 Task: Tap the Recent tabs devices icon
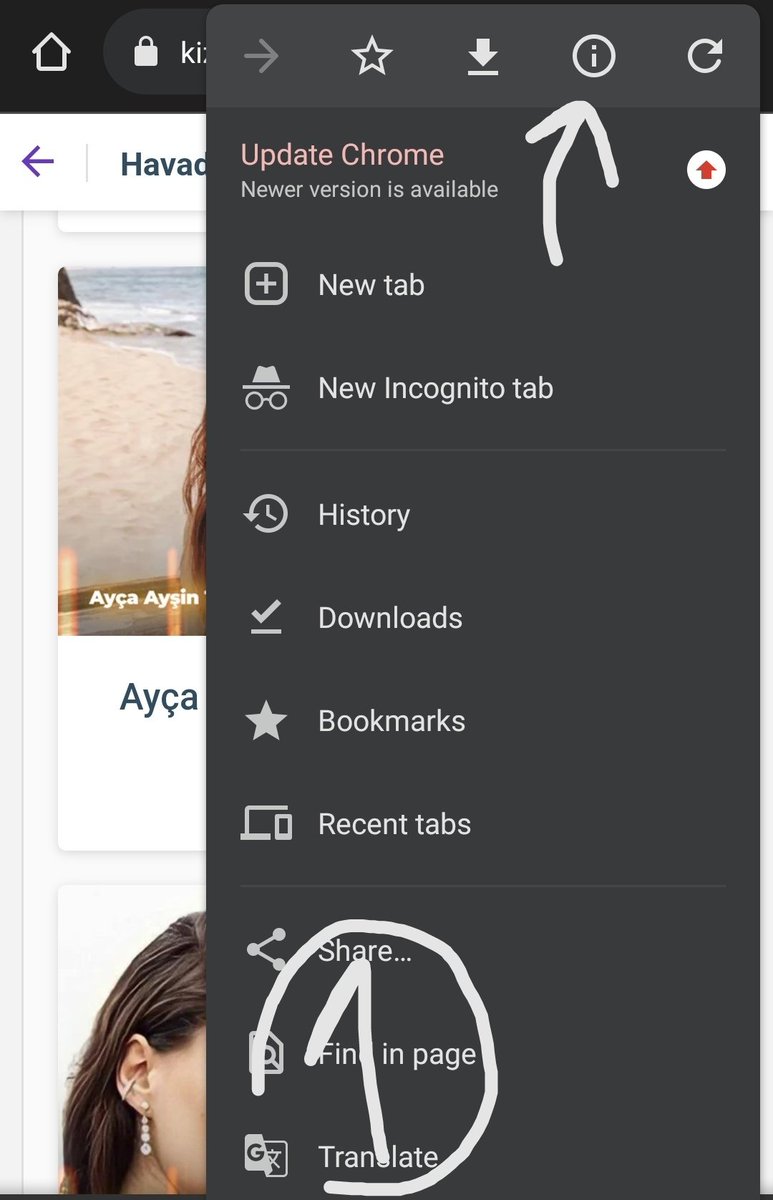pos(266,824)
